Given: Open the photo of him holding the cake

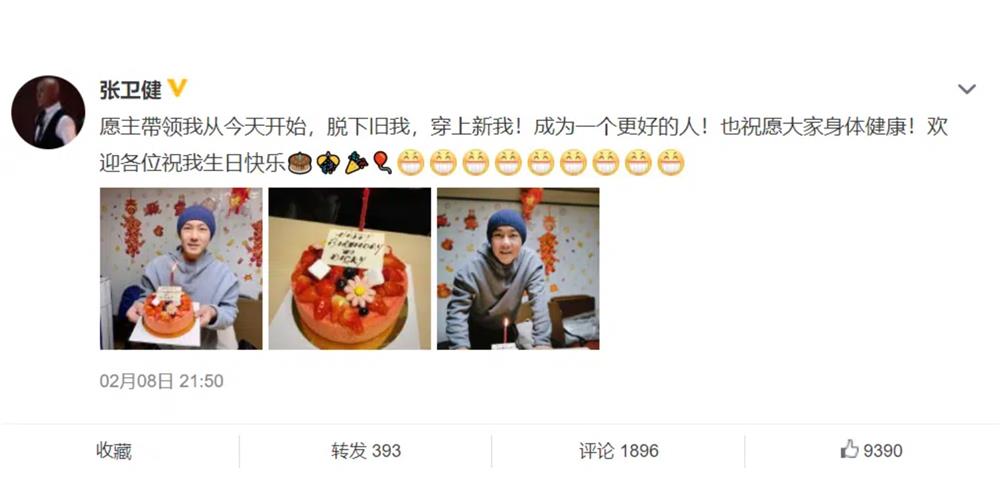Looking at the screenshot, I should [181, 269].
